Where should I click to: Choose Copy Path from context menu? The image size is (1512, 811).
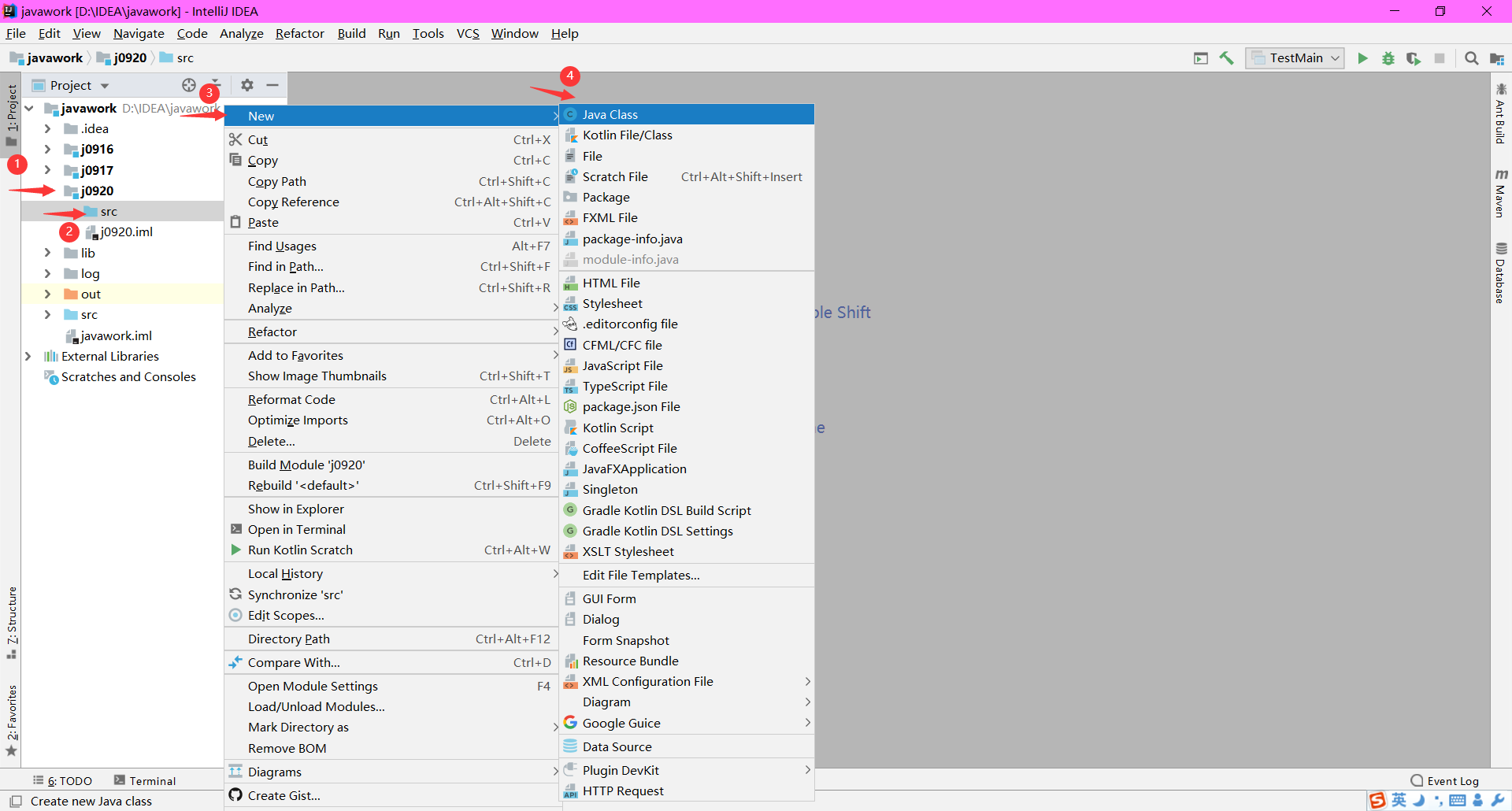[391, 181]
